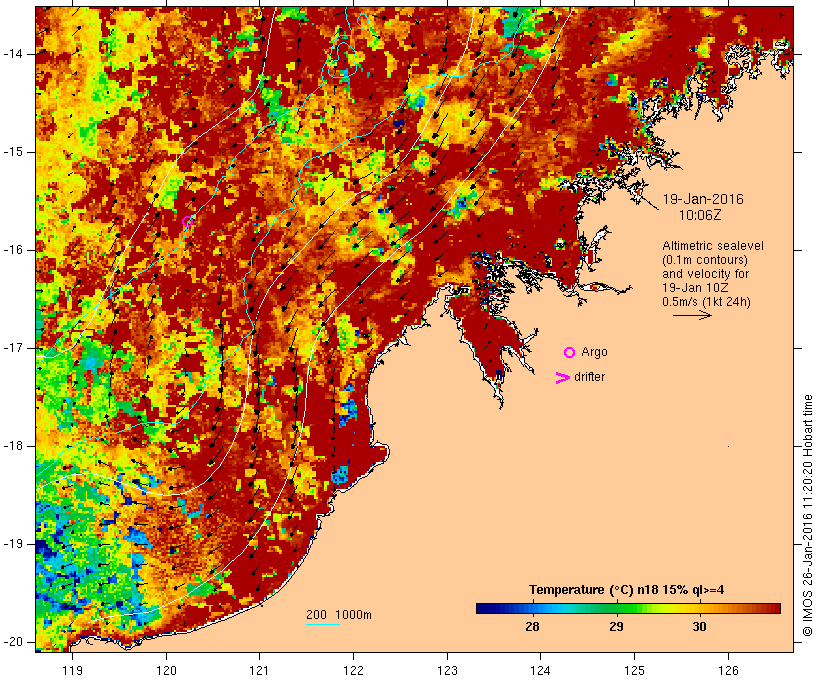Image resolution: width=820 pixels, height=680 pixels.
Task: Click the '10:06Z' time label
Action: click(700, 215)
